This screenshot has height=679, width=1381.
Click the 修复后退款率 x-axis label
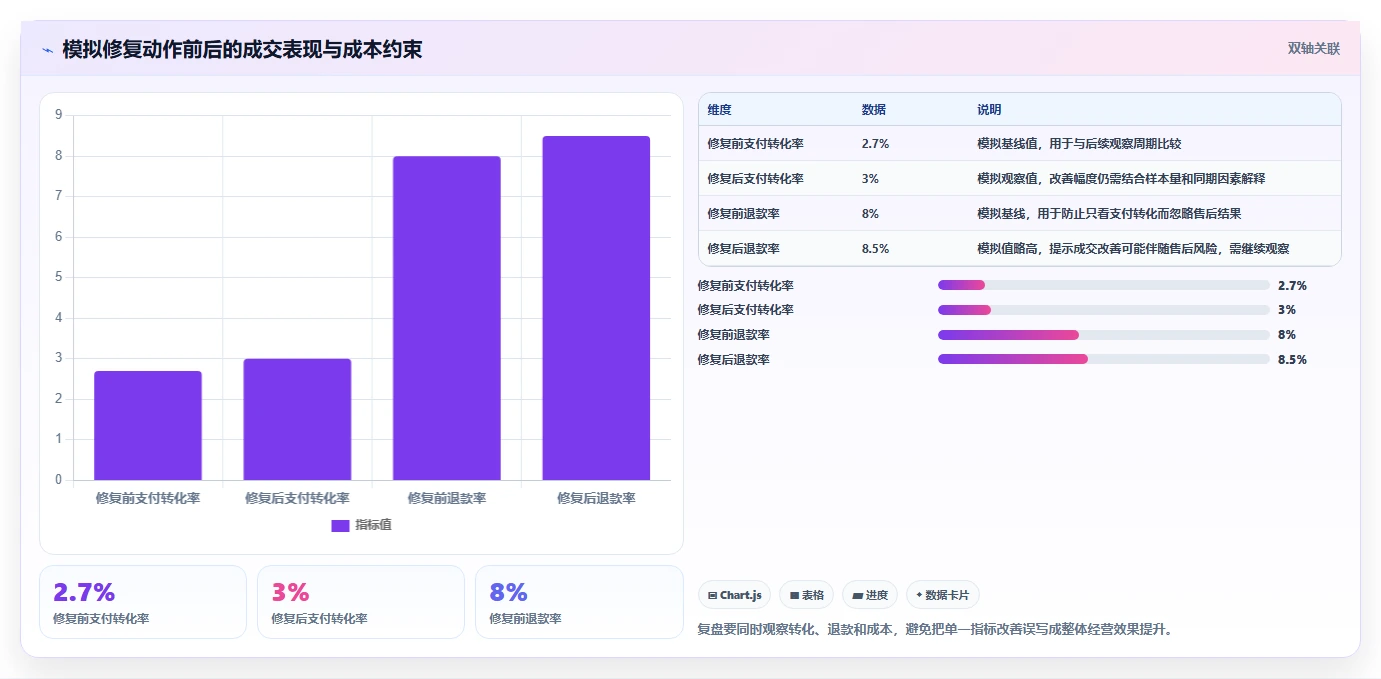pos(596,498)
